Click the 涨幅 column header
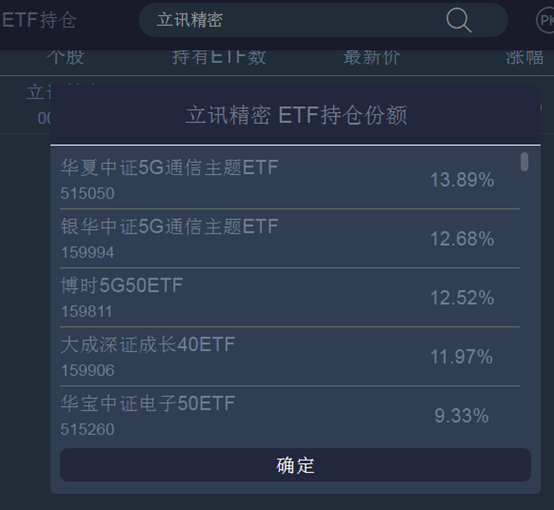 [x=524, y=57]
